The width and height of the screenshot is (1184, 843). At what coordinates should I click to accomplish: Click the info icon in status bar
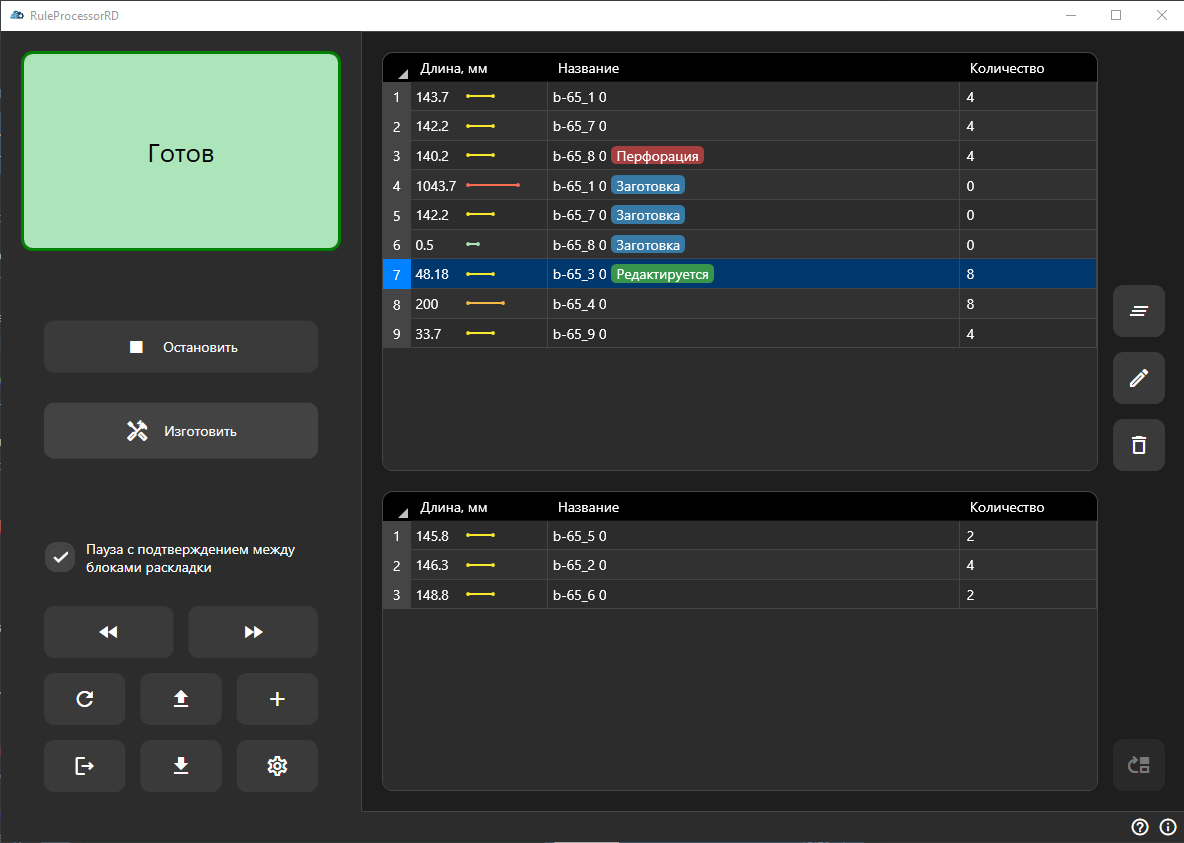(x=1167, y=827)
